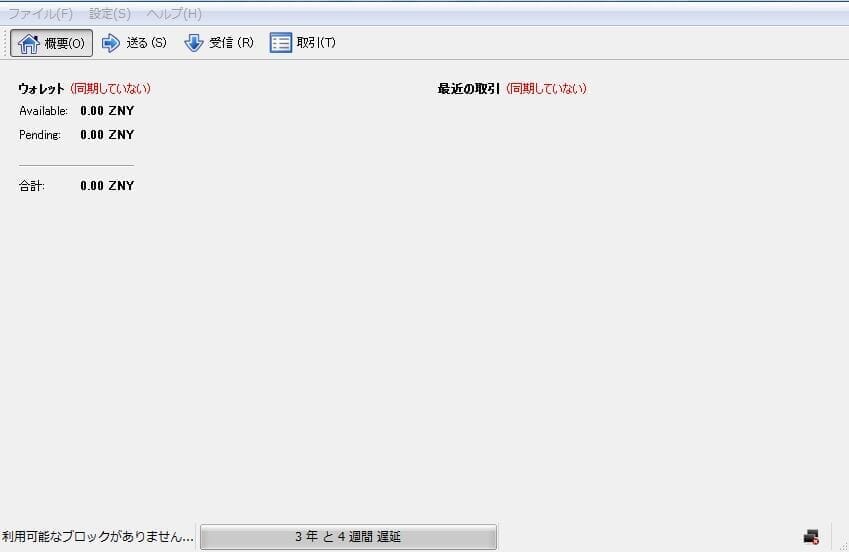Click the 最近の取引 heading
This screenshot has height=552, width=849.
(x=468, y=88)
